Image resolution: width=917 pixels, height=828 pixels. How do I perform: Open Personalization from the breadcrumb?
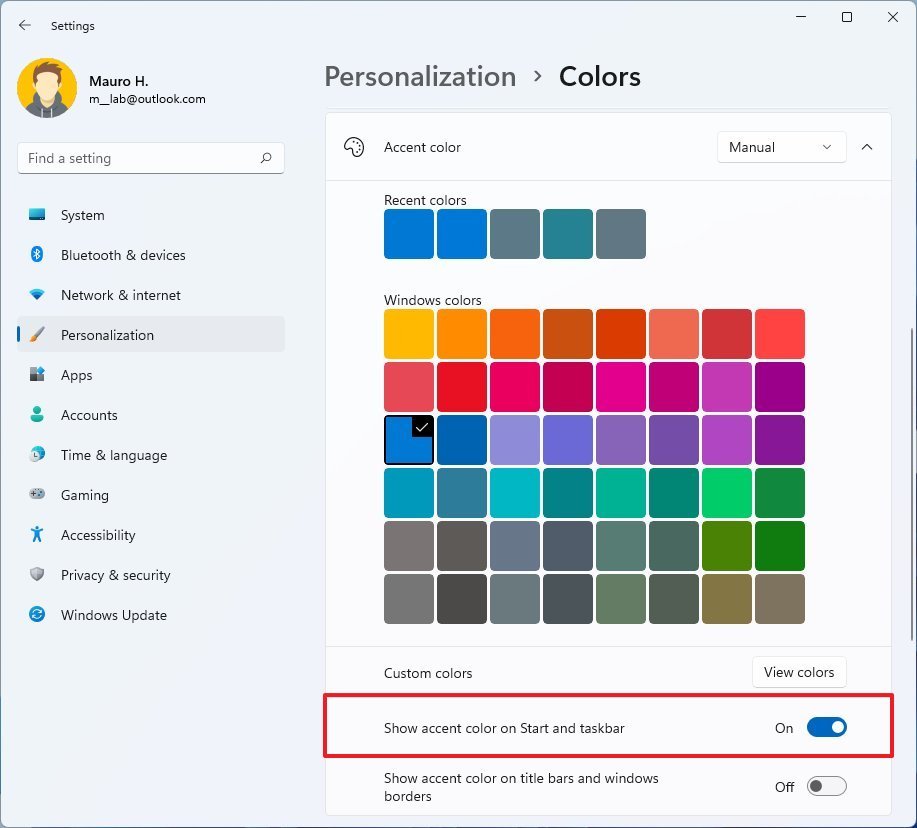[419, 76]
